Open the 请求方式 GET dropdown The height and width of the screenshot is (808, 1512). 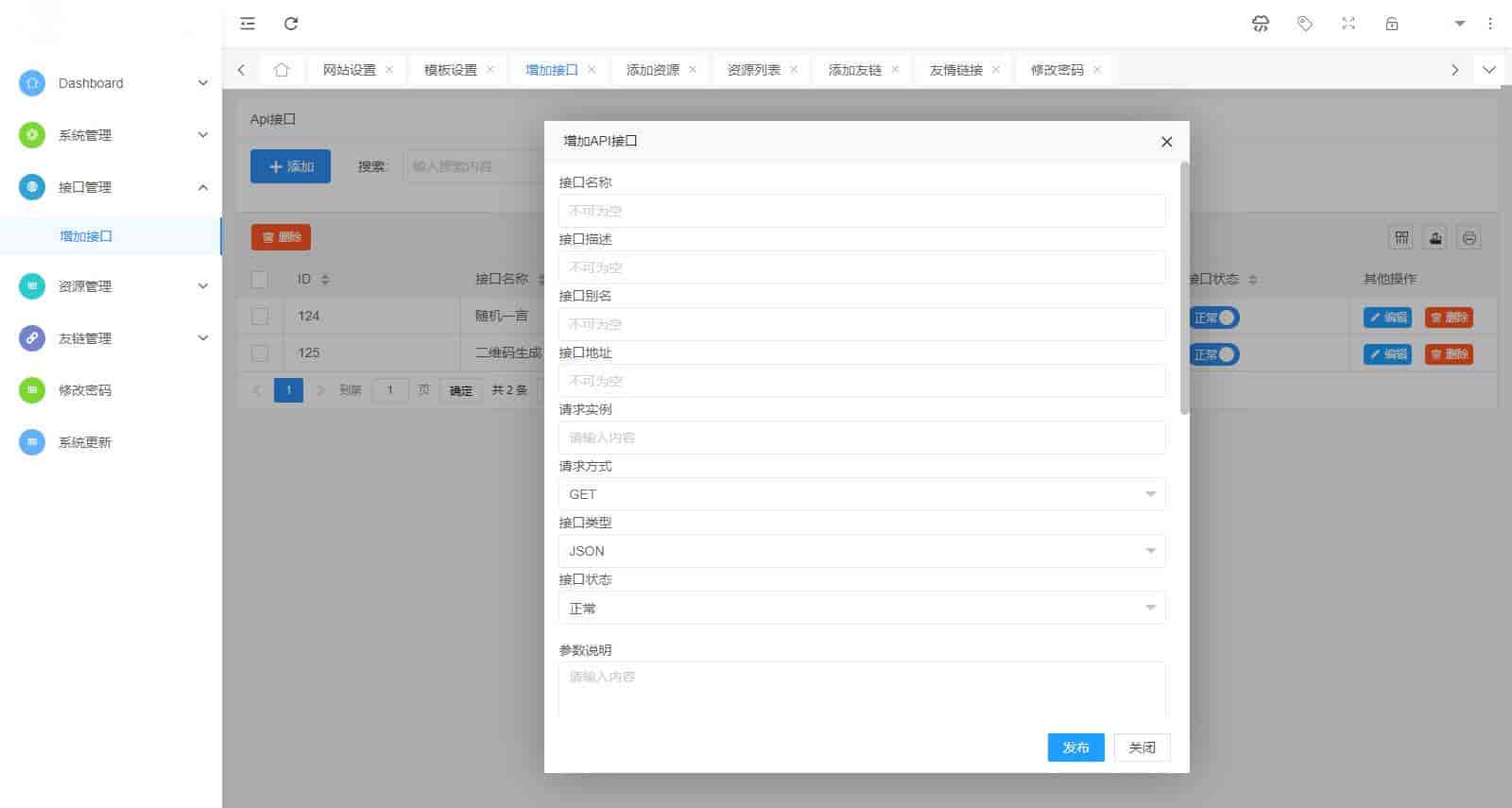[x=861, y=494]
